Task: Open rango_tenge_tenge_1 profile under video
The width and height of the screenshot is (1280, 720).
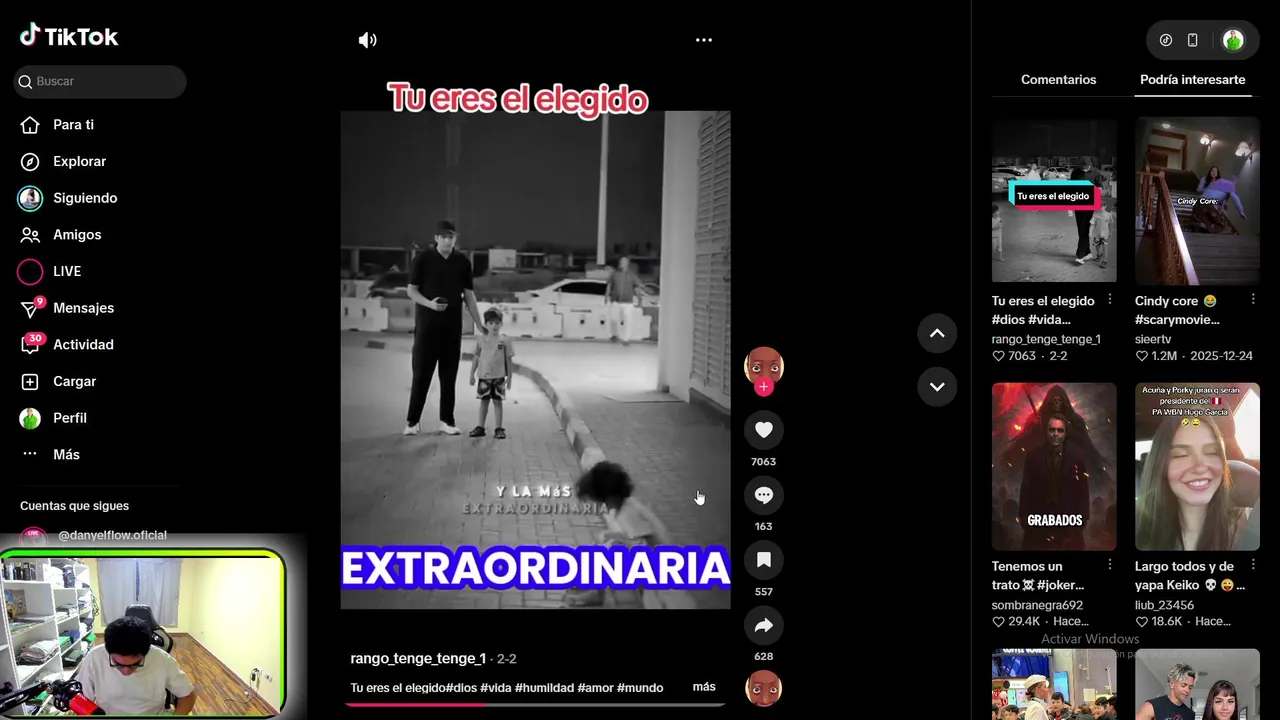Action: (x=418, y=658)
